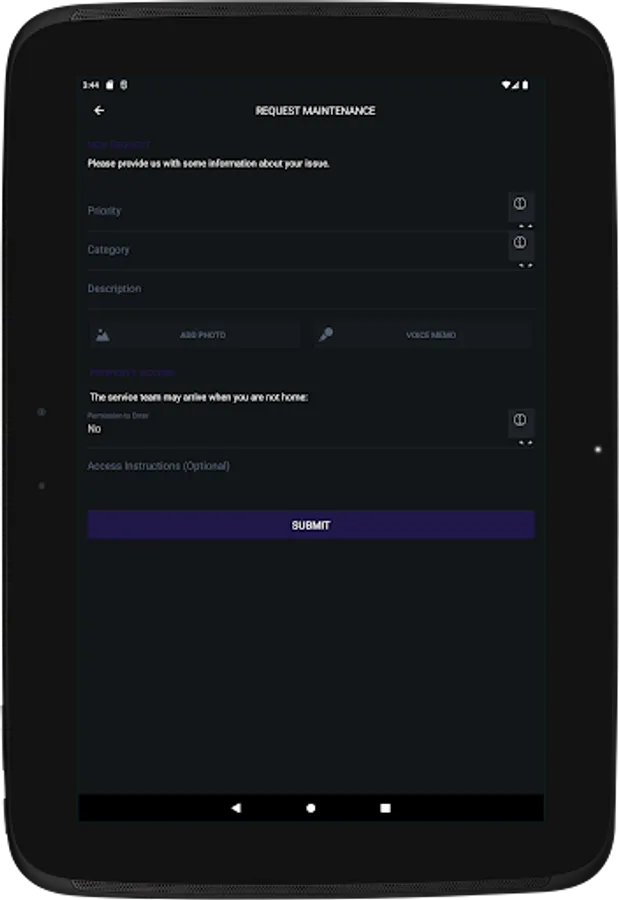Tap the Android back navigation triangle

point(236,808)
